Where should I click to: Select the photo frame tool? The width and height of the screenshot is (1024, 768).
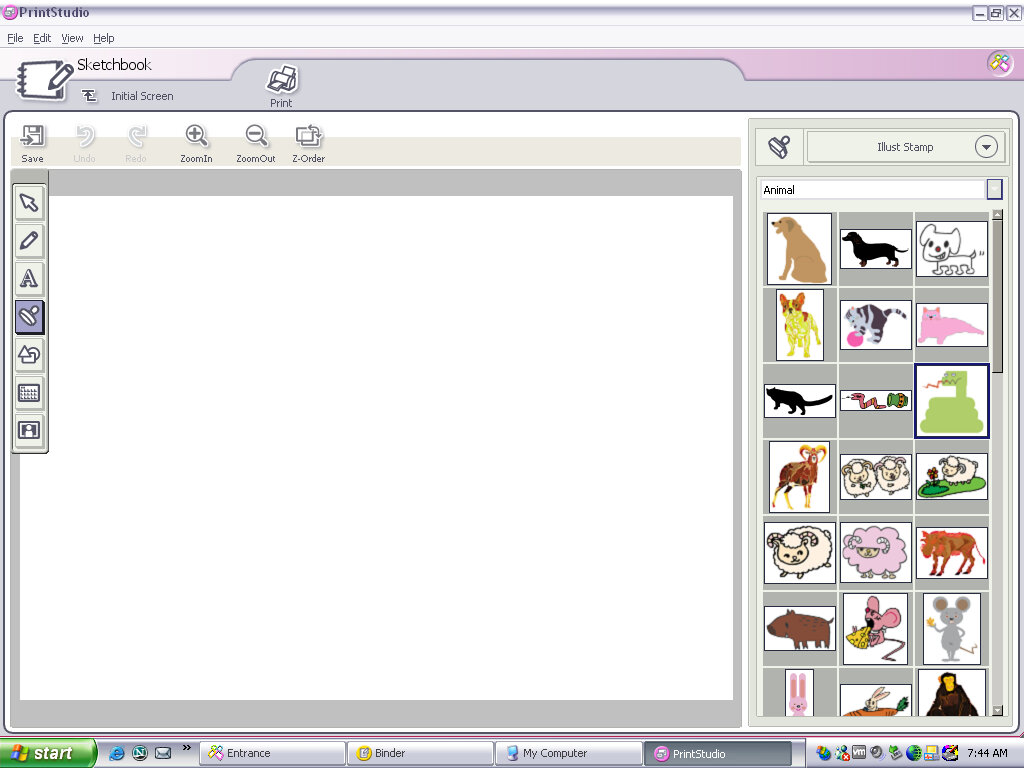(29, 431)
